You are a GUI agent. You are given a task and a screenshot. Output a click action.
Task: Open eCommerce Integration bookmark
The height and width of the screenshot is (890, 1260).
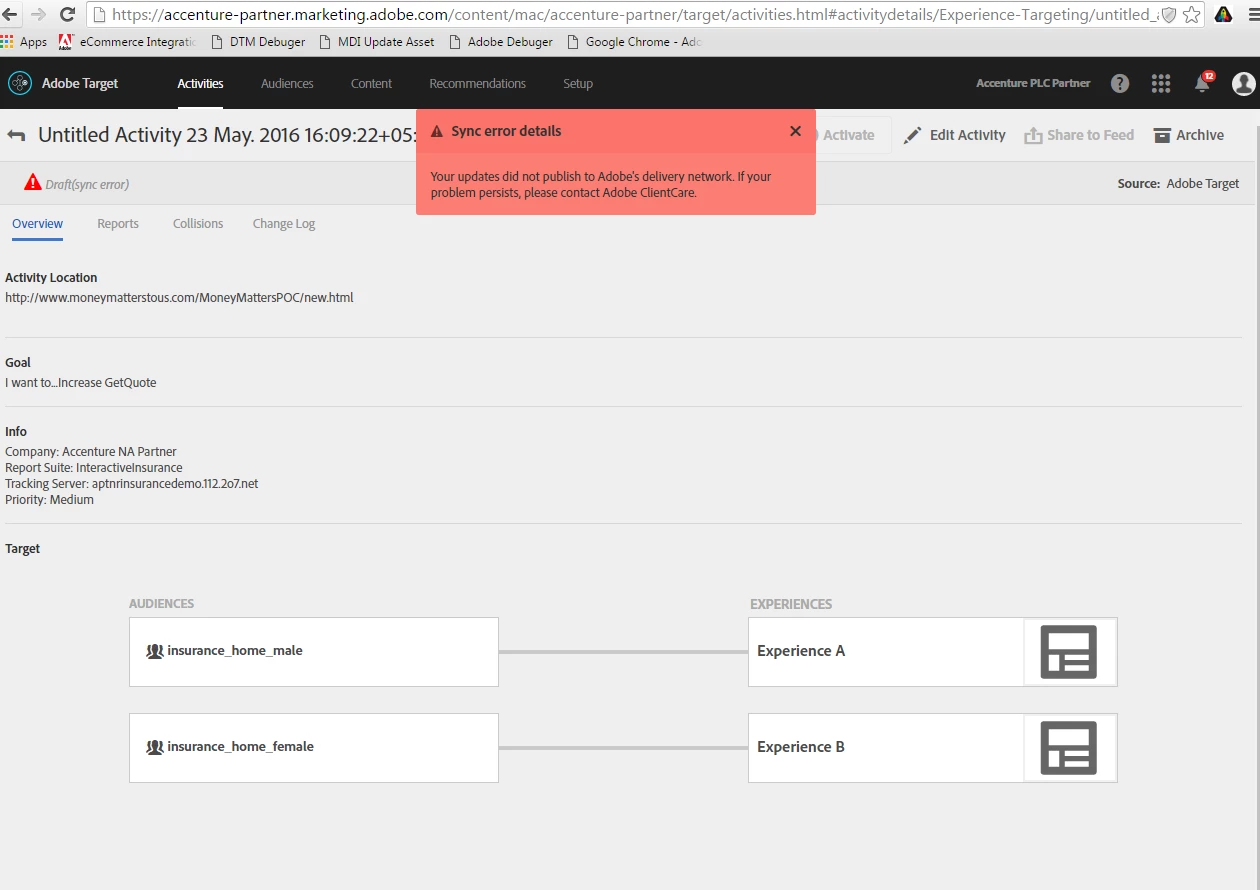coord(127,42)
